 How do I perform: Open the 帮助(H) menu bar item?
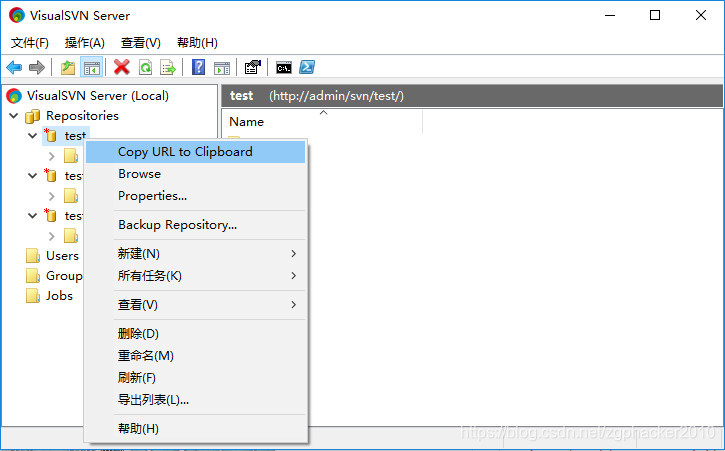tap(197, 43)
